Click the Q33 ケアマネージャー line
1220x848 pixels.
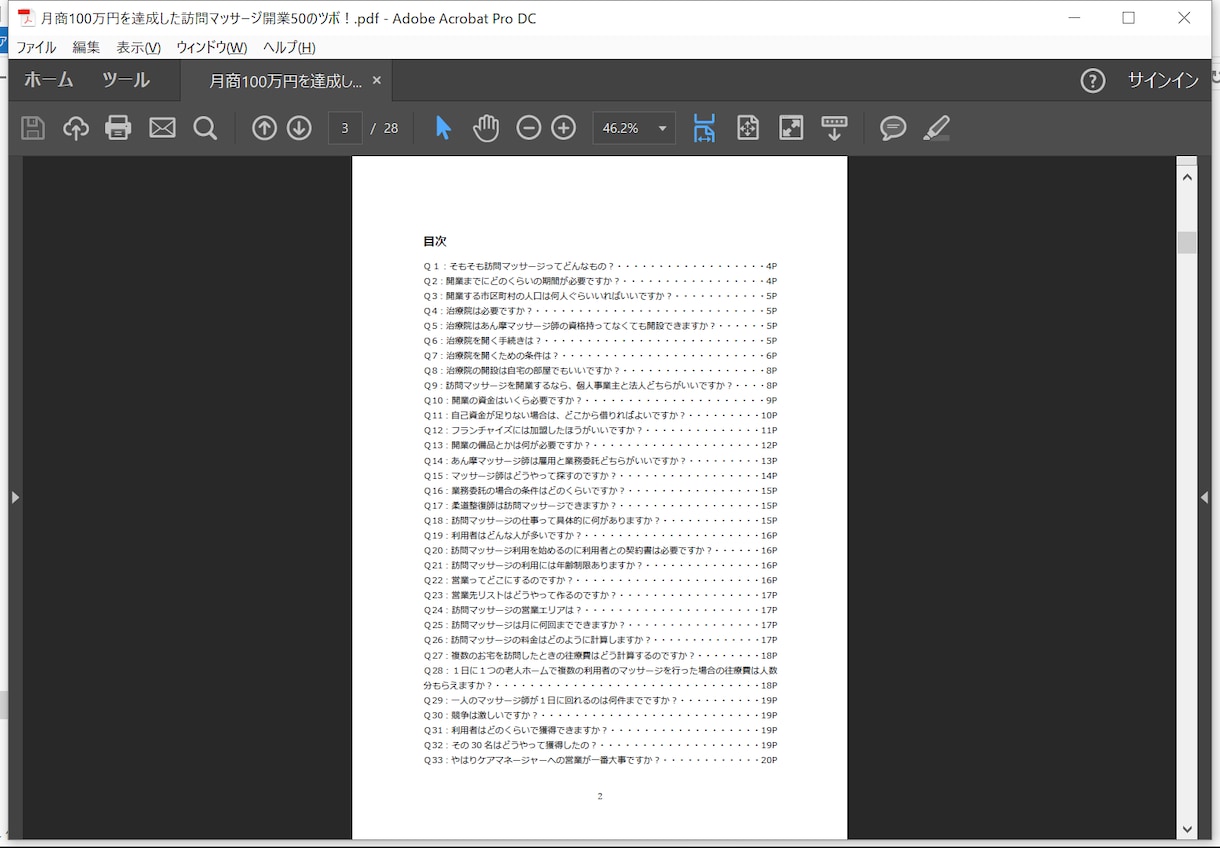tap(600, 760)
